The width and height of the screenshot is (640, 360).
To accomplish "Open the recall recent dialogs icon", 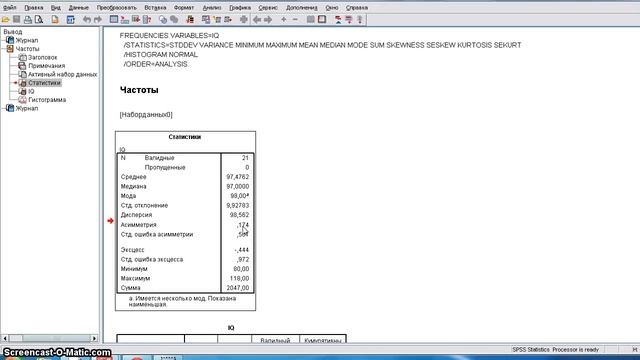I will point(70,19).
